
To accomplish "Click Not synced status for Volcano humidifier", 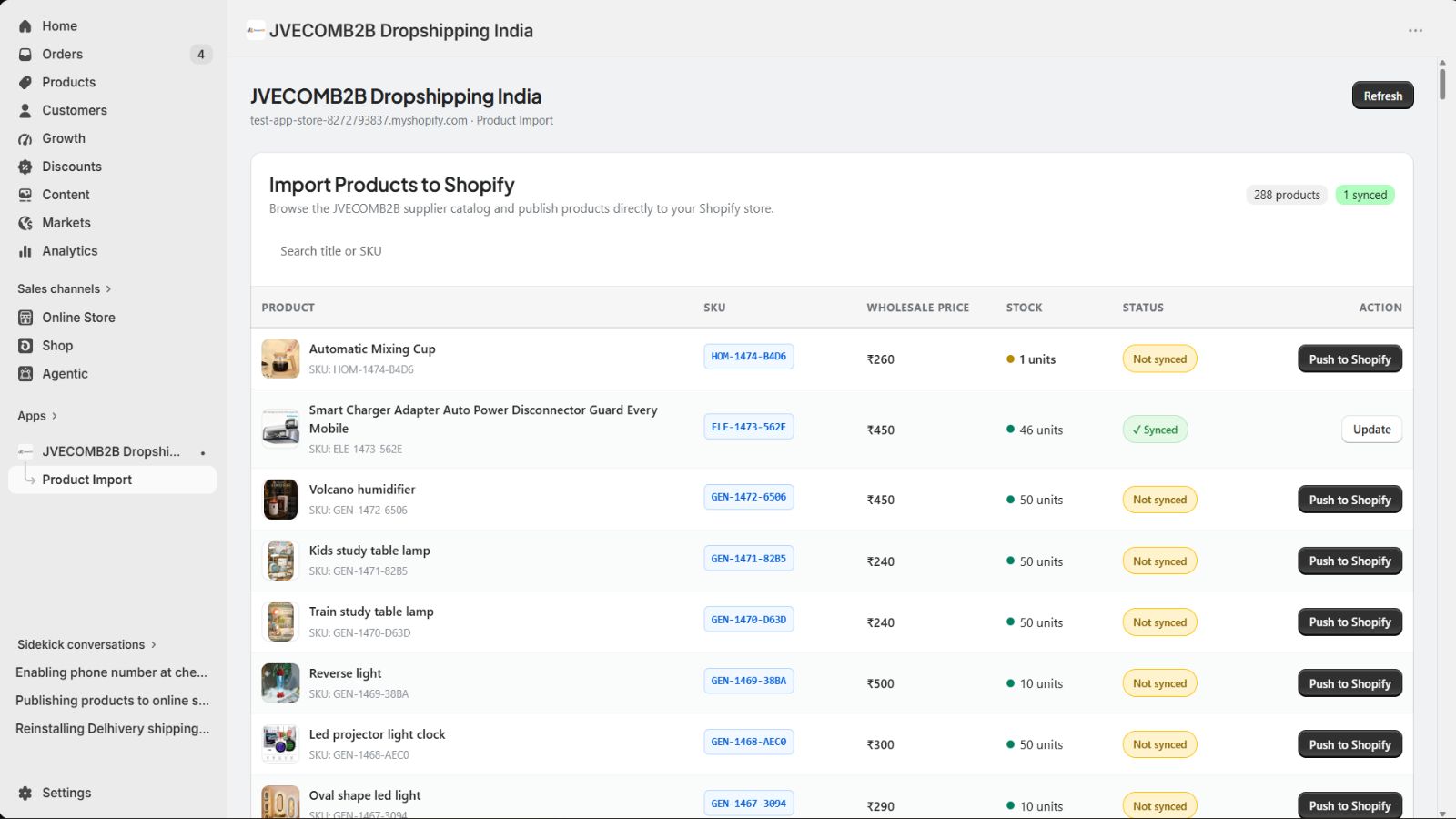I will click(x=1159, y=500).
